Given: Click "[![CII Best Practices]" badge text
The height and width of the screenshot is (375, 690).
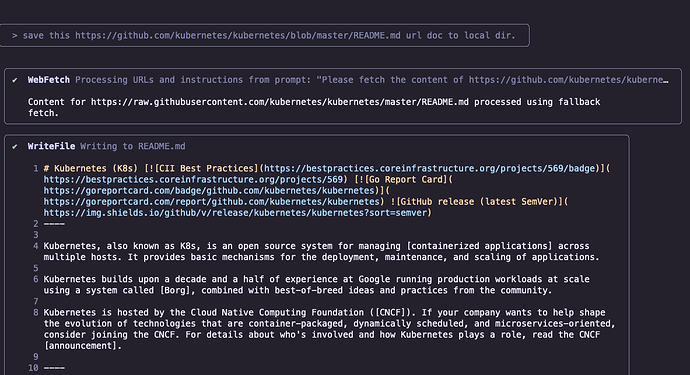Looking at the screenshot, I should pos(202,169).
